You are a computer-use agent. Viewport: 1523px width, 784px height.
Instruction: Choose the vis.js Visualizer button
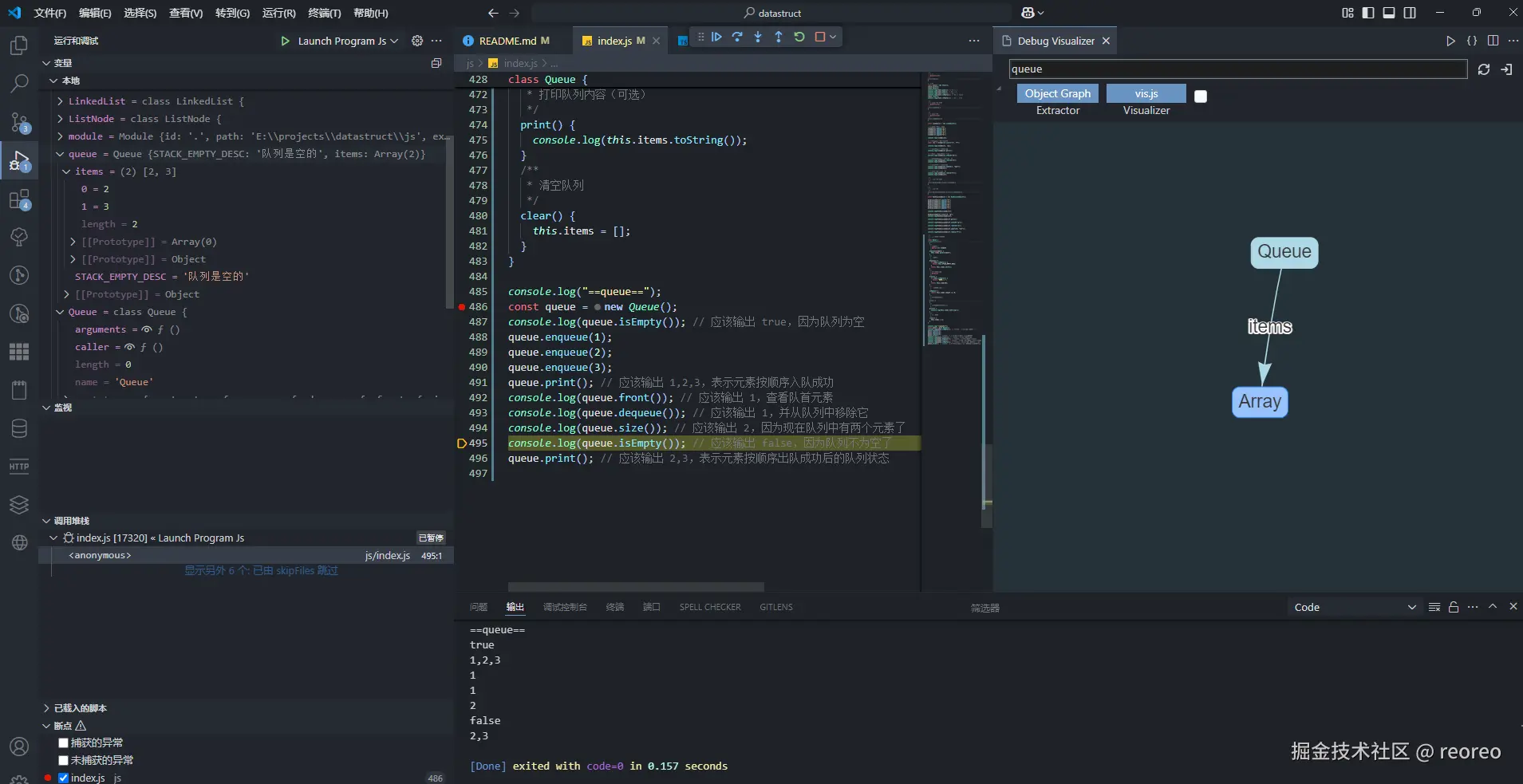[x=1146, y=93]
